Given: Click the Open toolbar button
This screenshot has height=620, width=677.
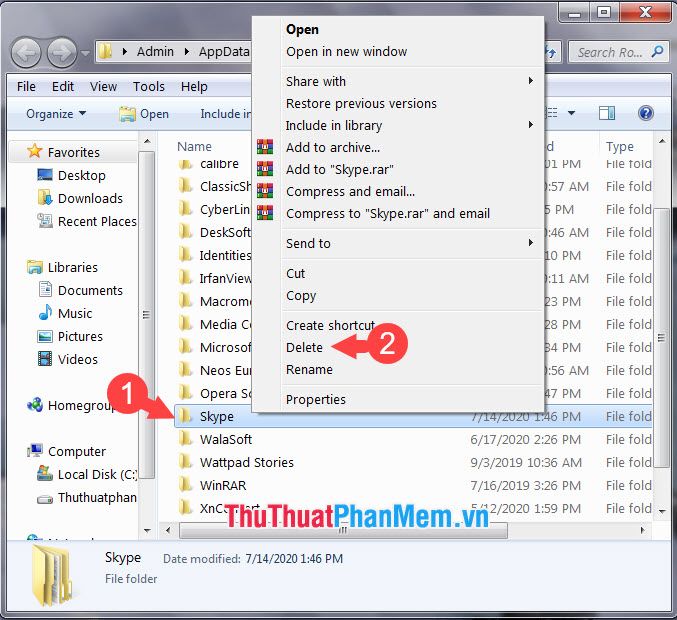Looking at the screenshot, I should click(x=144, y=114).
